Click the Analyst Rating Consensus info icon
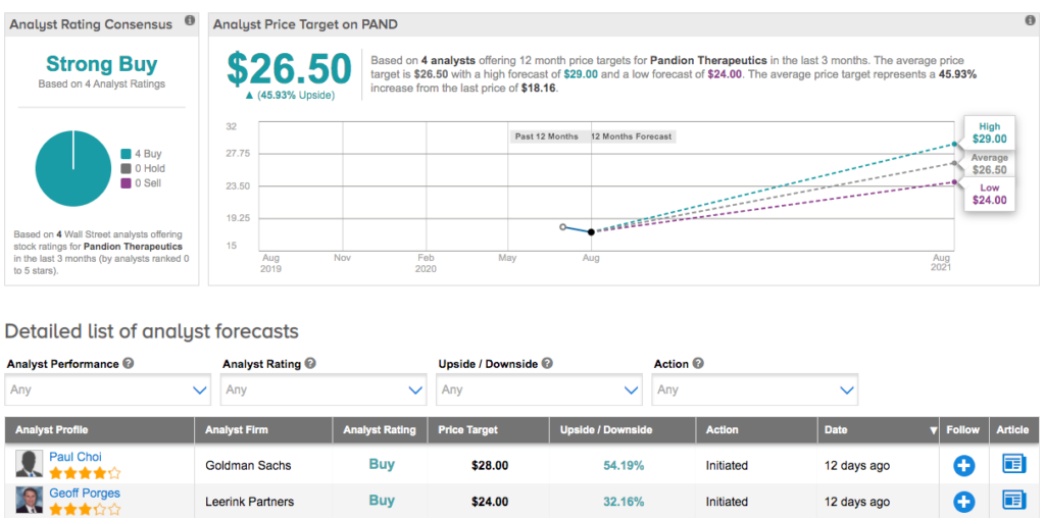Image resolution: width=1043 pixels, height=524 pixels. (189, 22)
